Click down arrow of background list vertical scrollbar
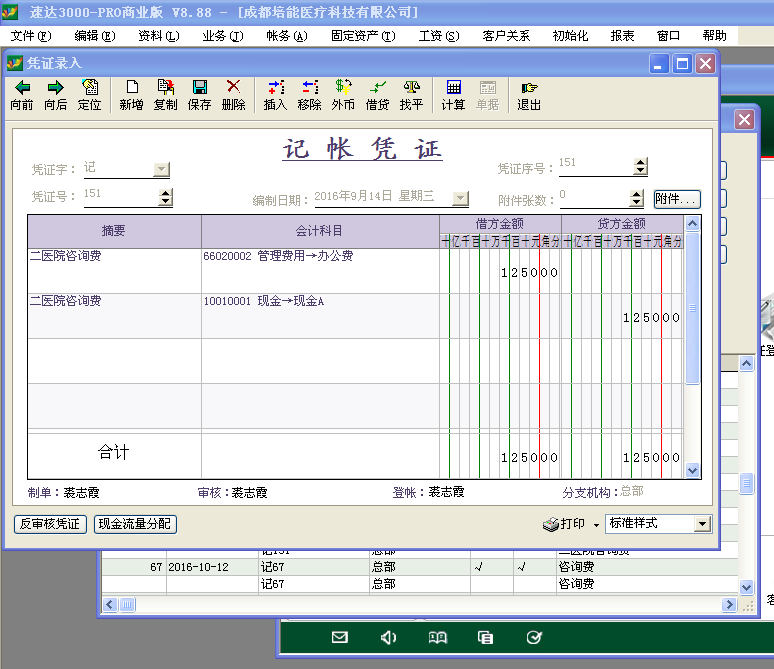 746,588
